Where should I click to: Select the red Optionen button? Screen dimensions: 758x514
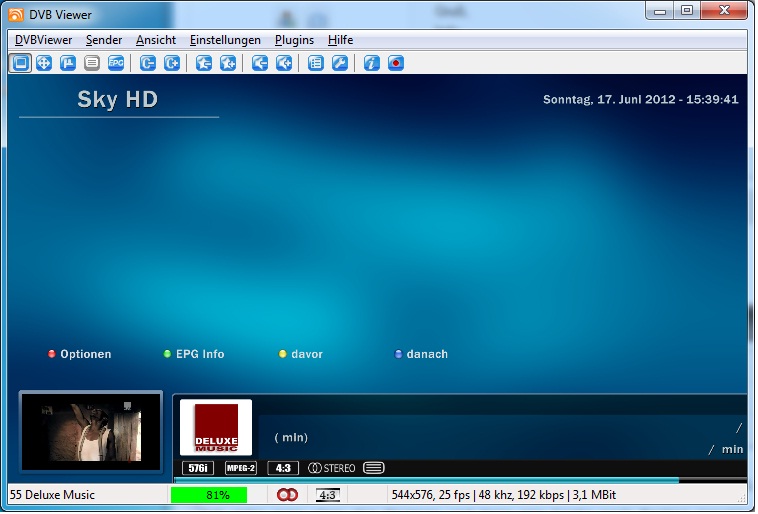point(80,354)
